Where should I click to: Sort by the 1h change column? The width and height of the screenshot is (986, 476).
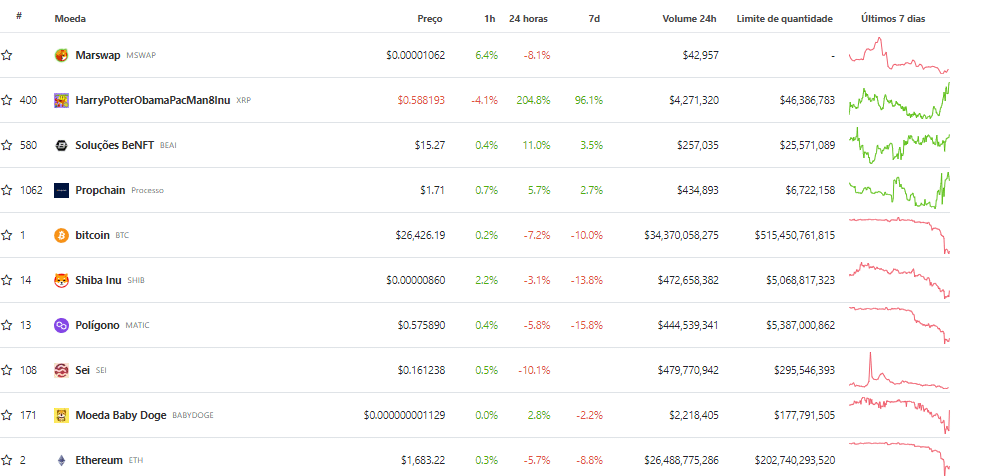[x=490, y=19]
